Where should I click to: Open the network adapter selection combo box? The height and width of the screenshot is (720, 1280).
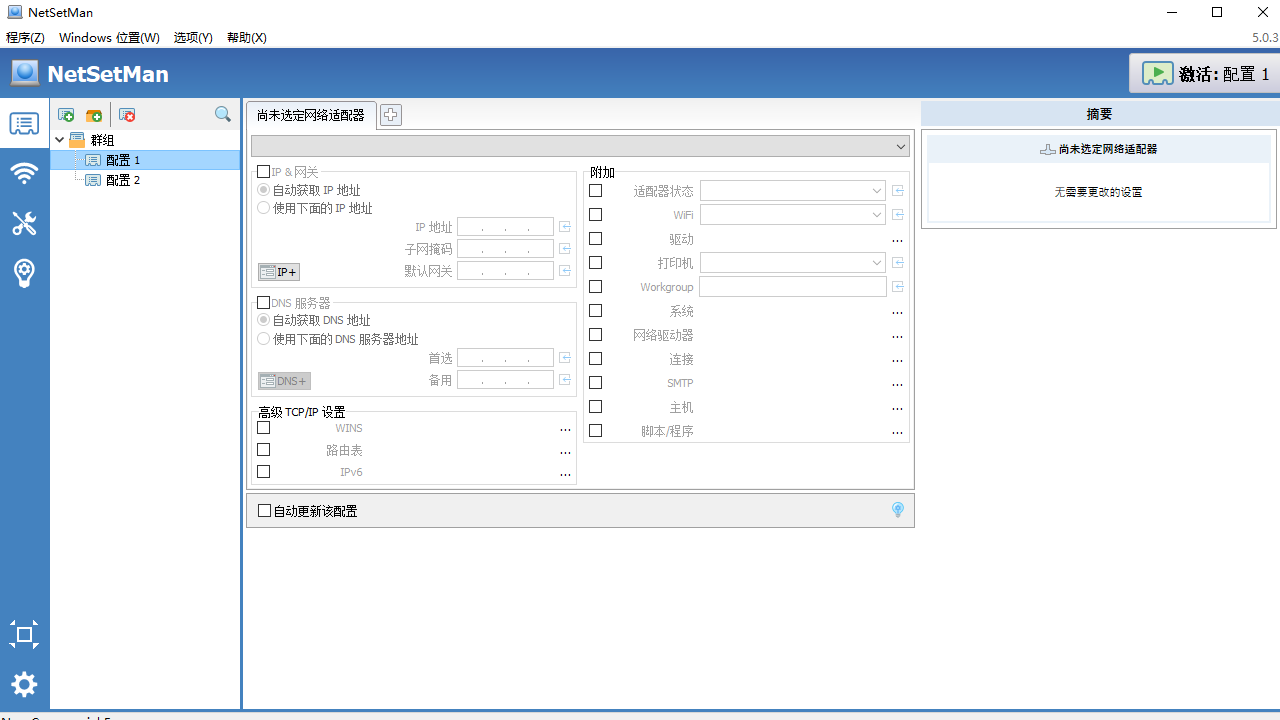point(580,146)
